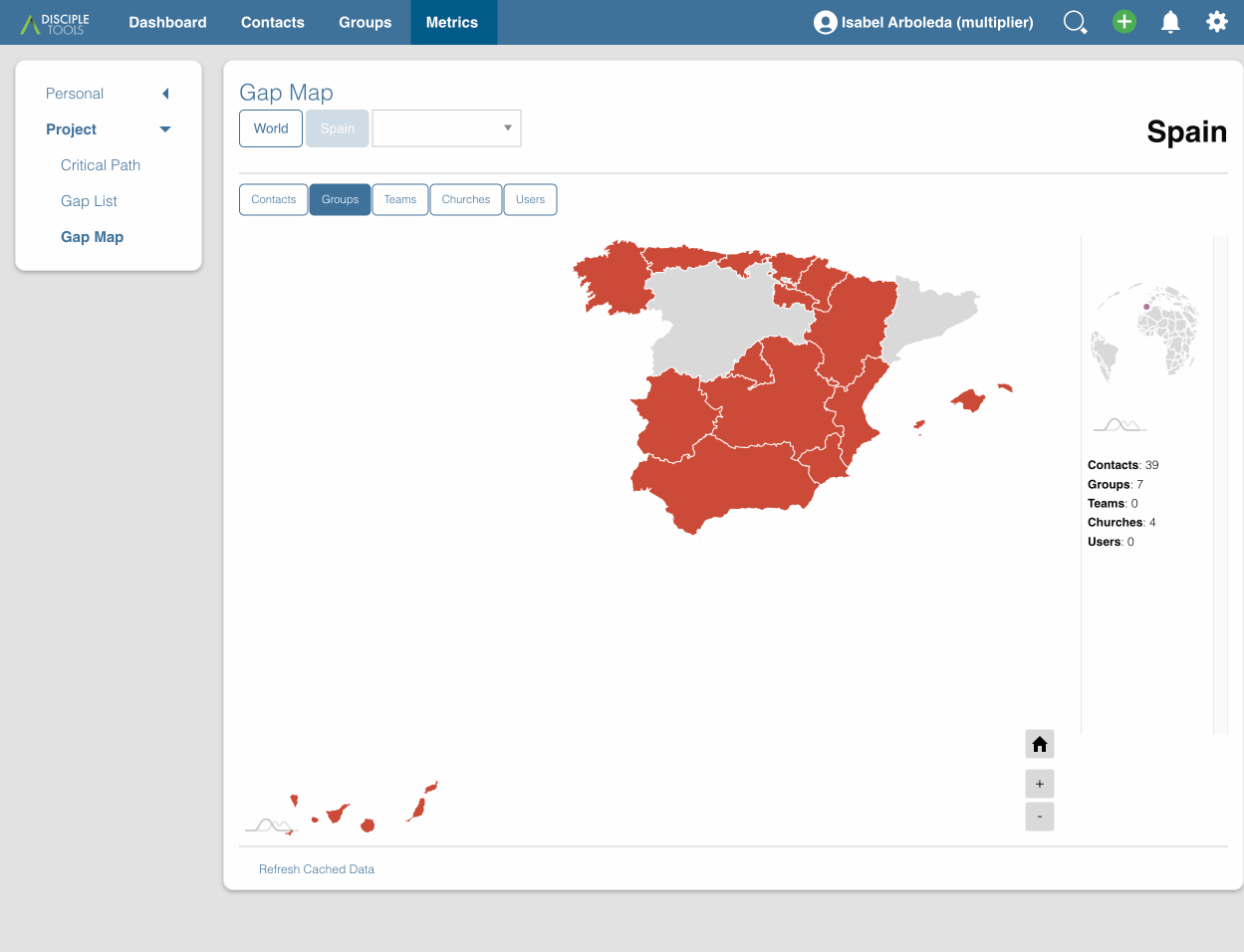Image resolution: width=1244 pixels, height=952 pixels.
Task: Switch map data to Teams
Action: pyautogui.click(x=400, y=199)
